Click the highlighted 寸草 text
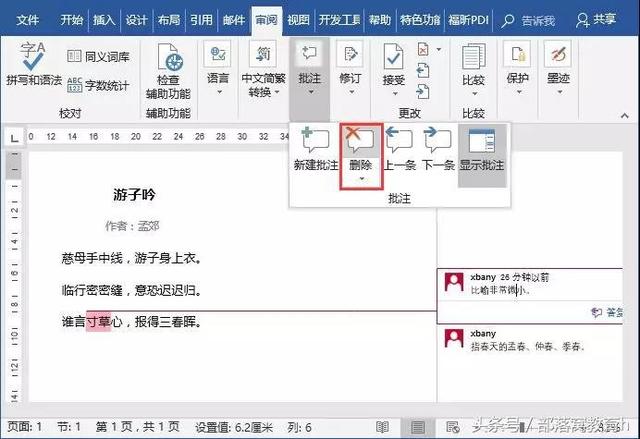Screen dimensions: 640x439 98,321
